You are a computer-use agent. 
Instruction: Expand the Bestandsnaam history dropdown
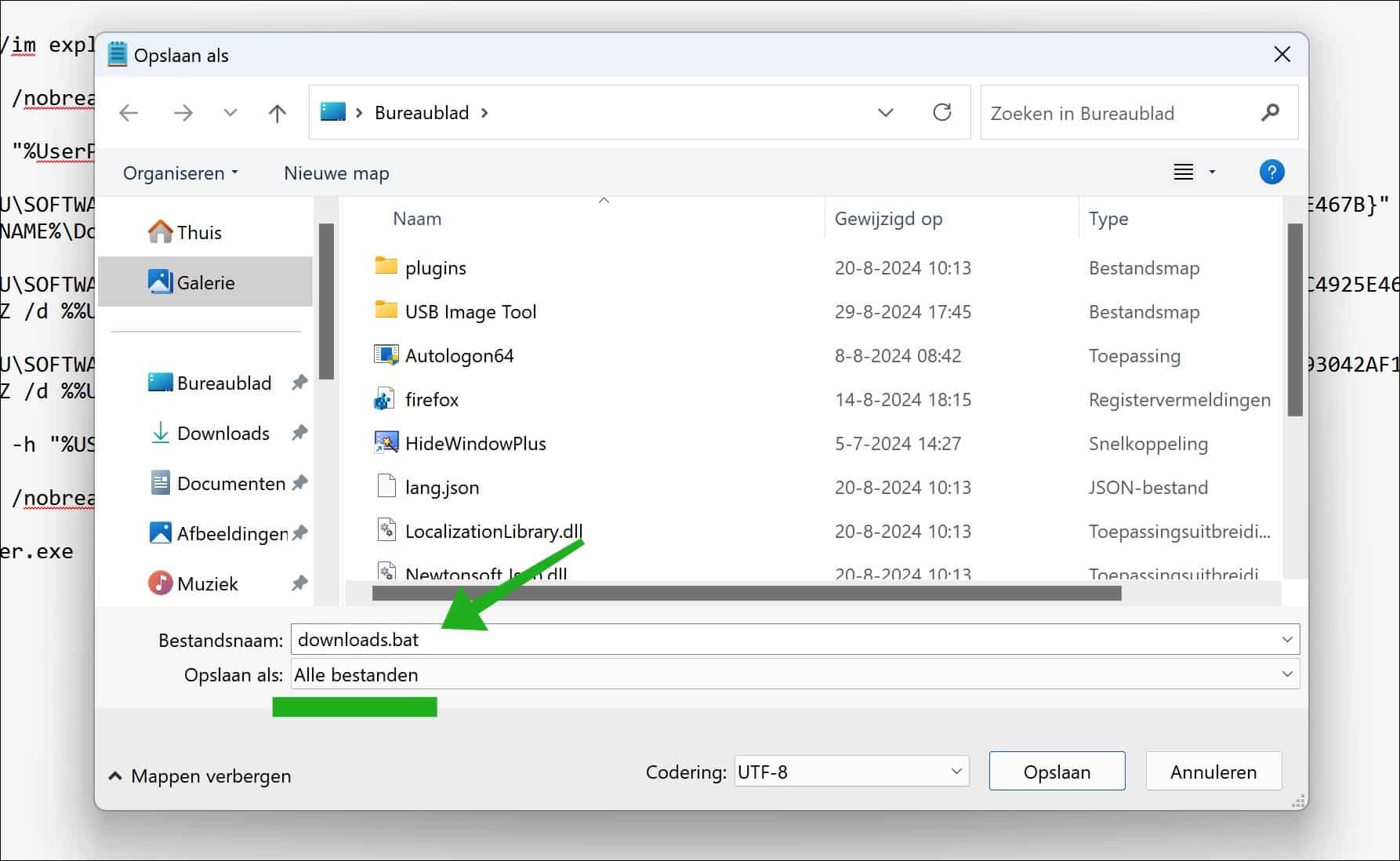pos(1286,638)
